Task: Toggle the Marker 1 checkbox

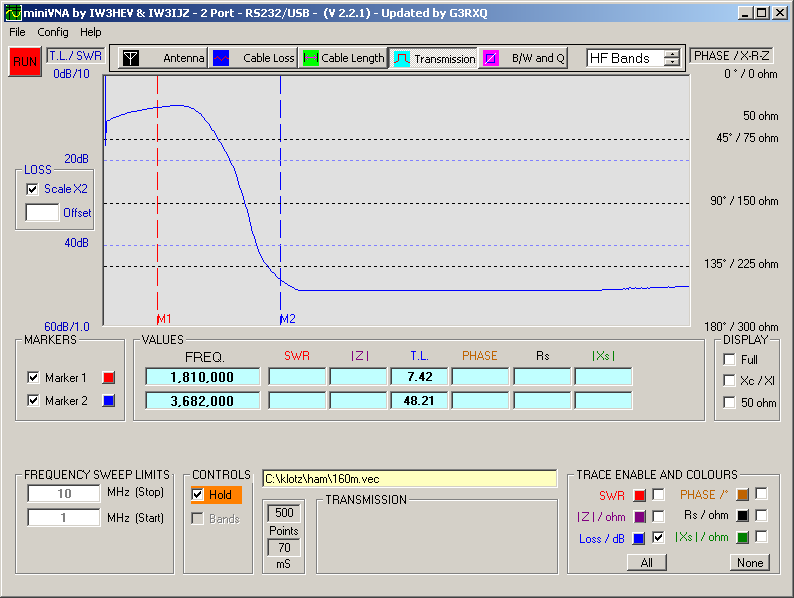Action: pyautogui.click(x=33, y=377)
